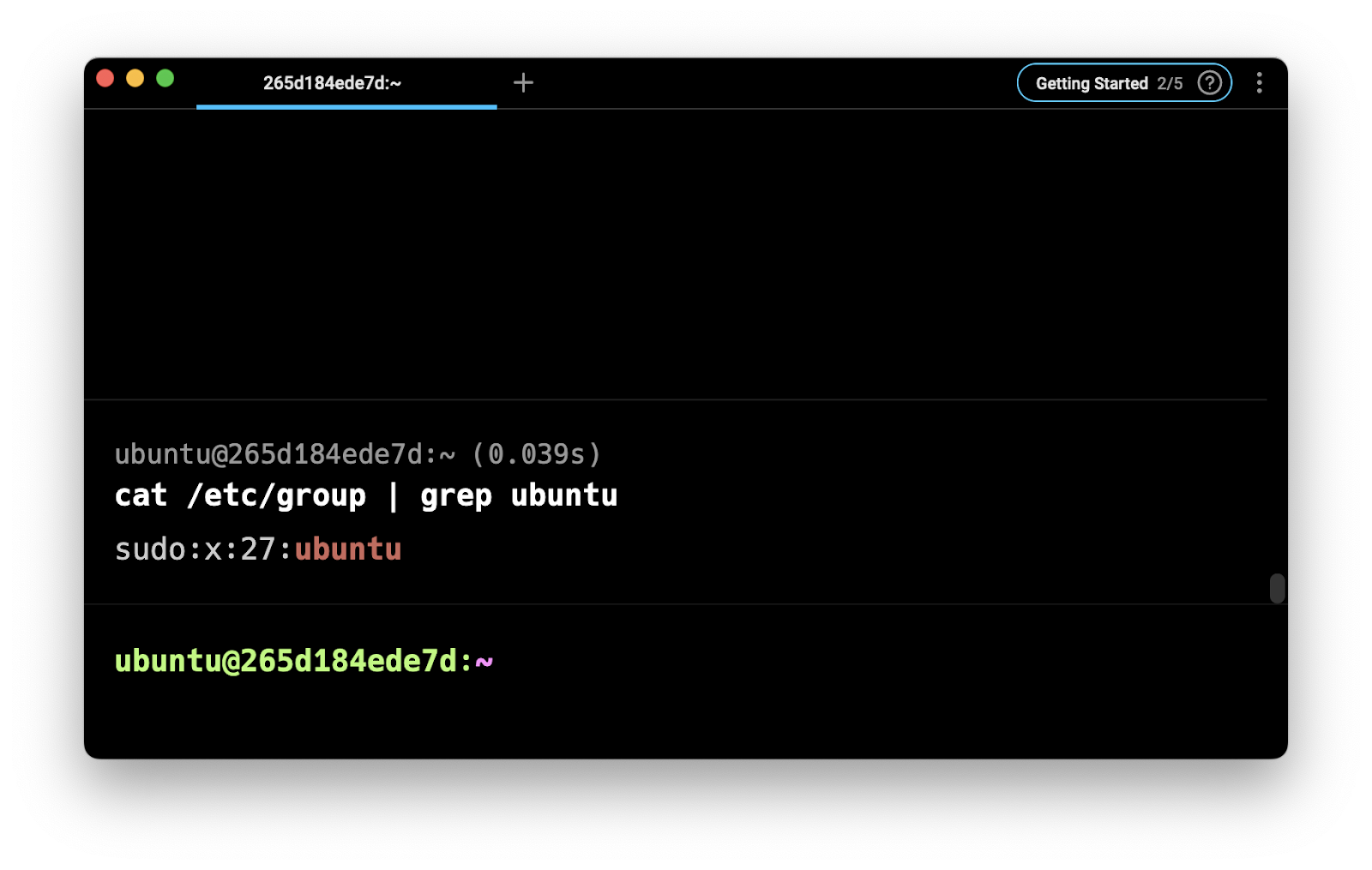
Task: Click the terminal scrollbar thumb
Action: [1277, 588]
